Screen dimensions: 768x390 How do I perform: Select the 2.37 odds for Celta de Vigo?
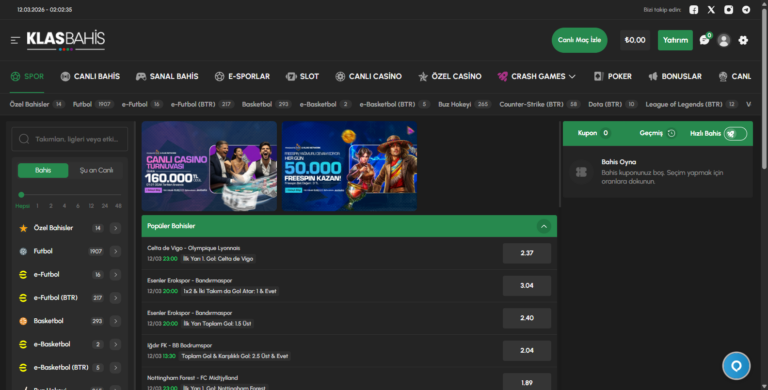[x=527, y=253]
